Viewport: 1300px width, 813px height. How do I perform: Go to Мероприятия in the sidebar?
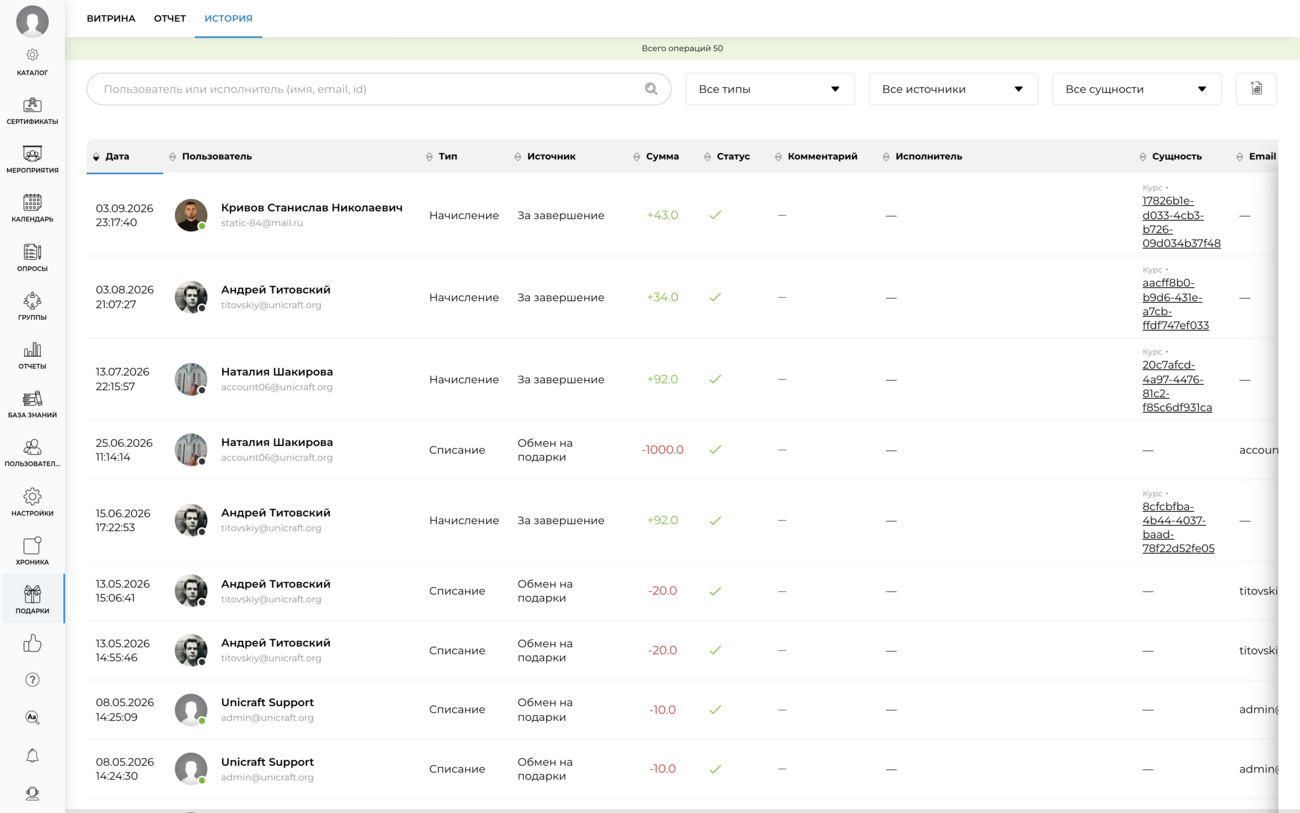click(32, 160)
